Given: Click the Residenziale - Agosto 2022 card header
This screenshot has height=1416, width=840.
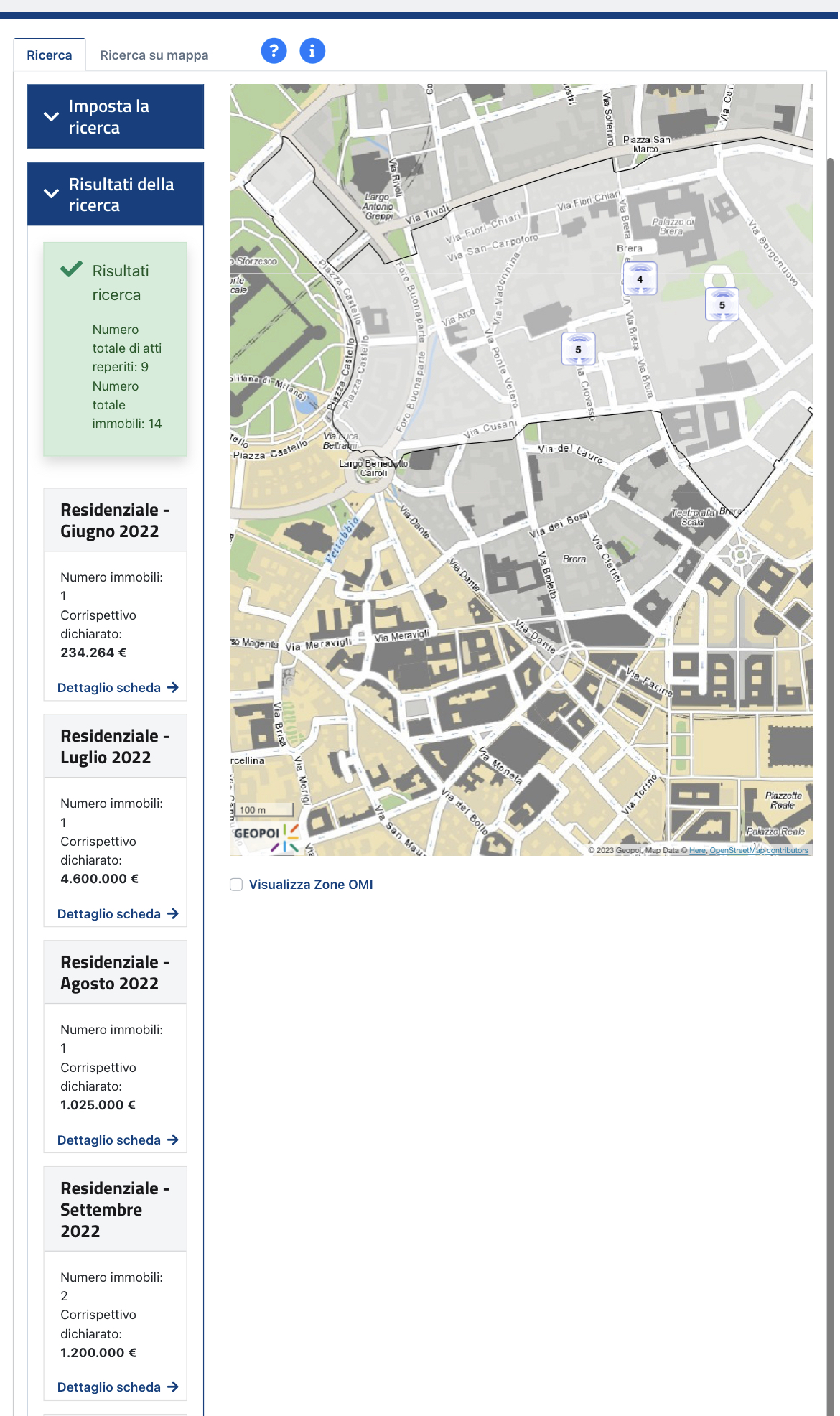Looking at the screenshot, I should (116, 973).
